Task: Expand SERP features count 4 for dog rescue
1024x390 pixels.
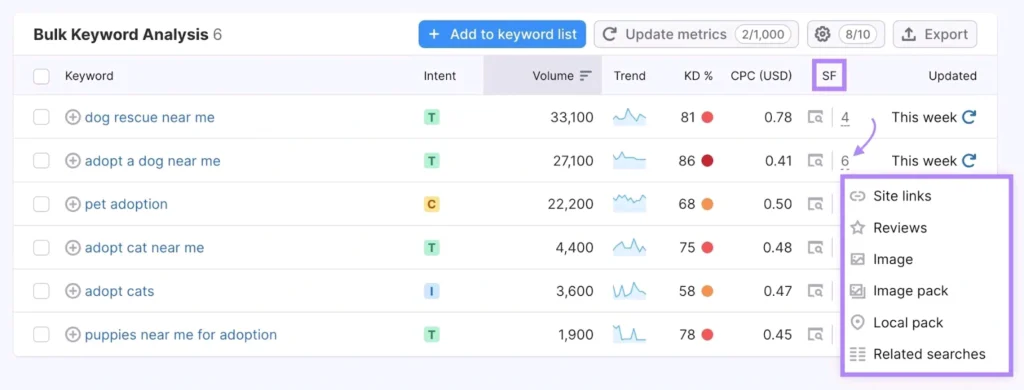Action: click(845, 118)
